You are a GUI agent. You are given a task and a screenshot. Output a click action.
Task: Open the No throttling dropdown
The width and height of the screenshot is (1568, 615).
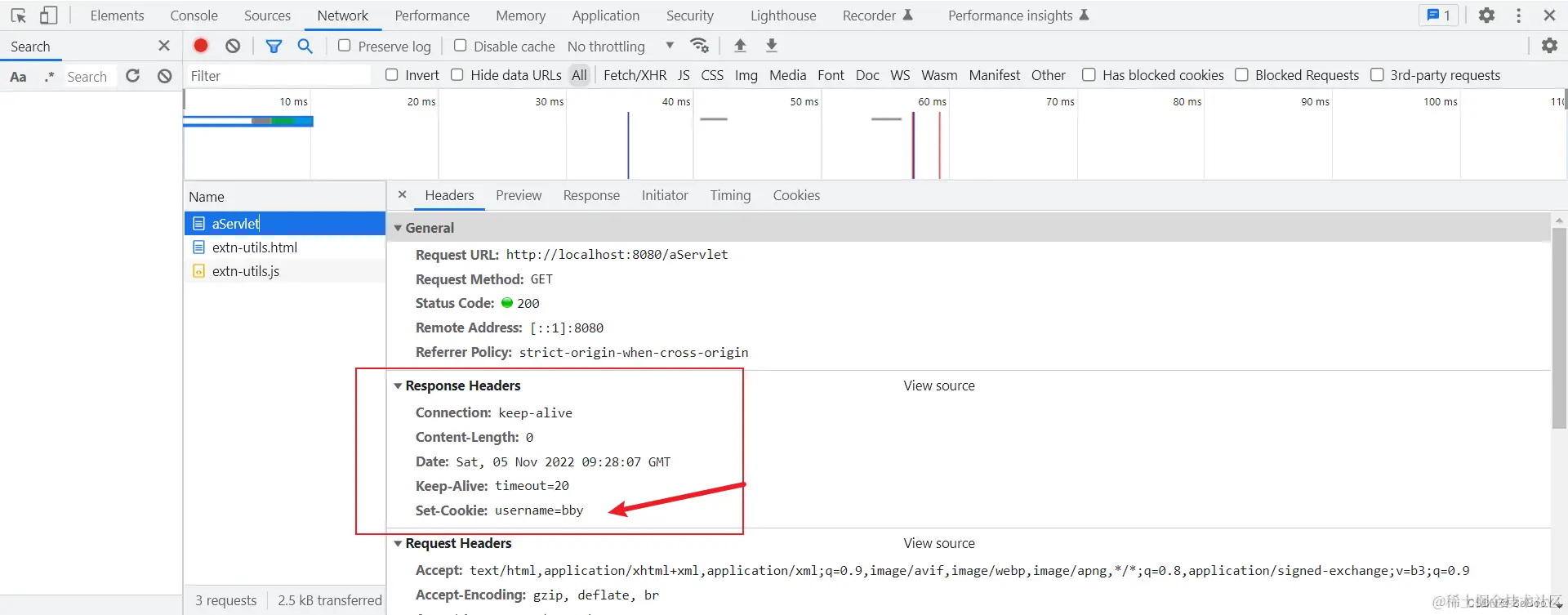(x=621, y=47)
